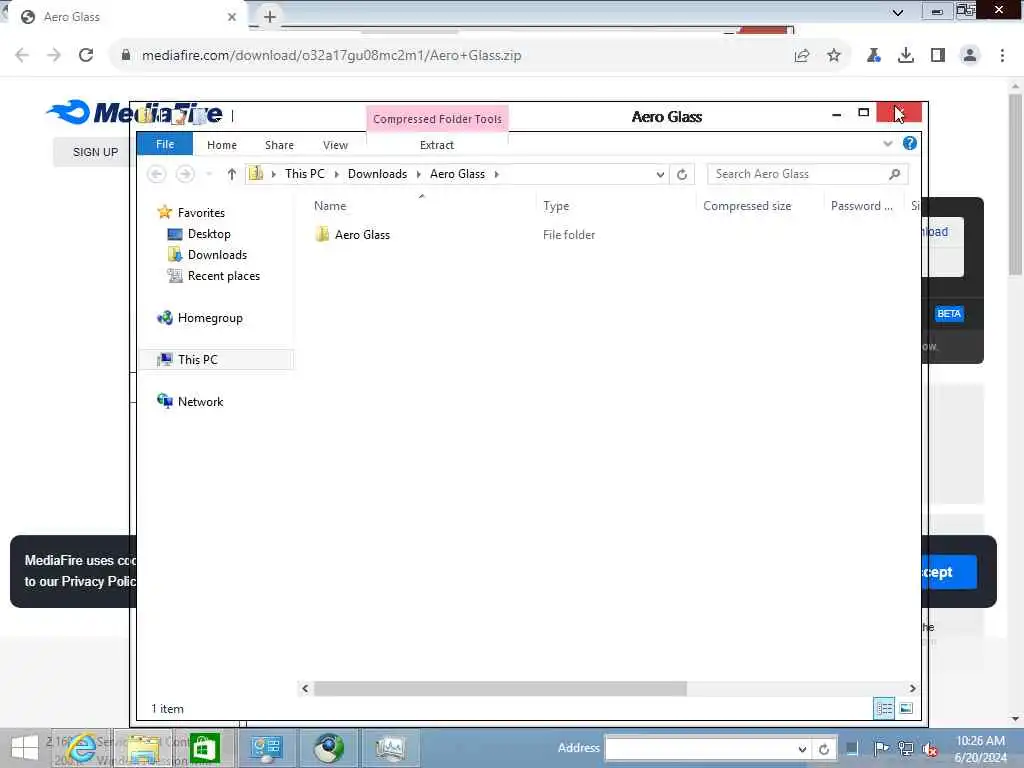Screen dimensions: 1024x768
Task: Open recent locations dropdown arrow in Explorer
Action: click(209, 174)
